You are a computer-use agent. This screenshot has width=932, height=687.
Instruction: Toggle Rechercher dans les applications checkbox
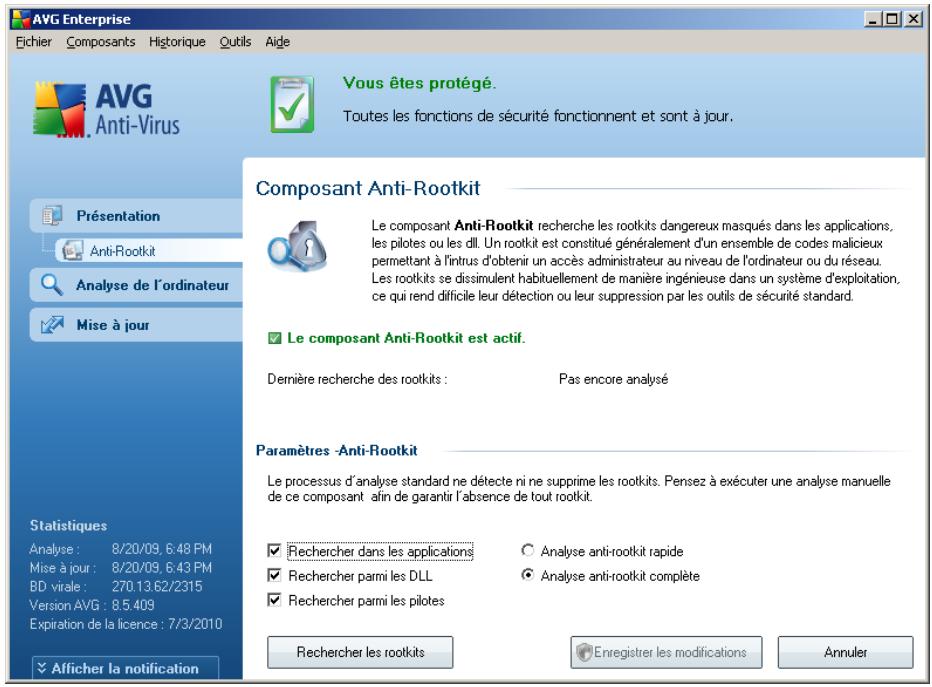coord(274,551)
